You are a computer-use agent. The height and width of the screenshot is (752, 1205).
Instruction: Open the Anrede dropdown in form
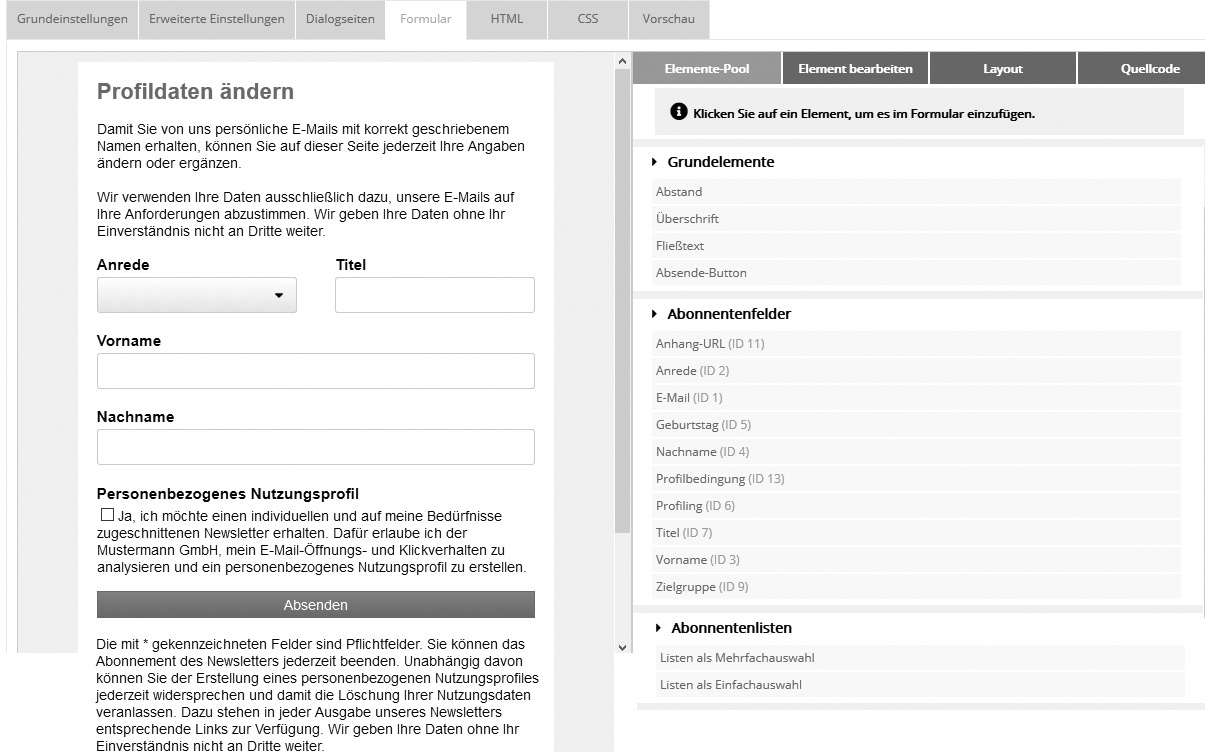click(197, 295)
